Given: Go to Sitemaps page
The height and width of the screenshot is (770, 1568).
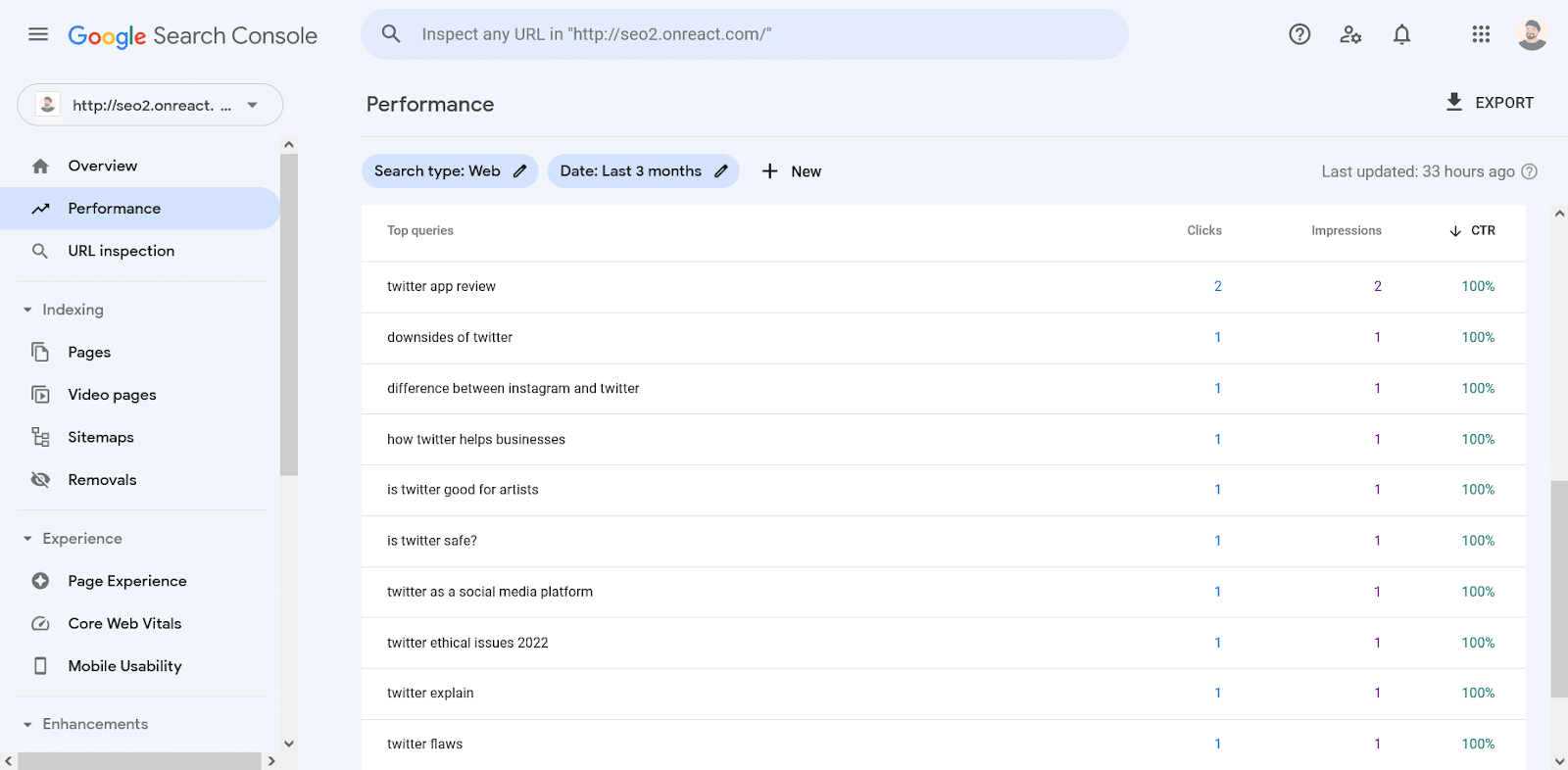Looking at the screenshot, I should coord(101,437).
